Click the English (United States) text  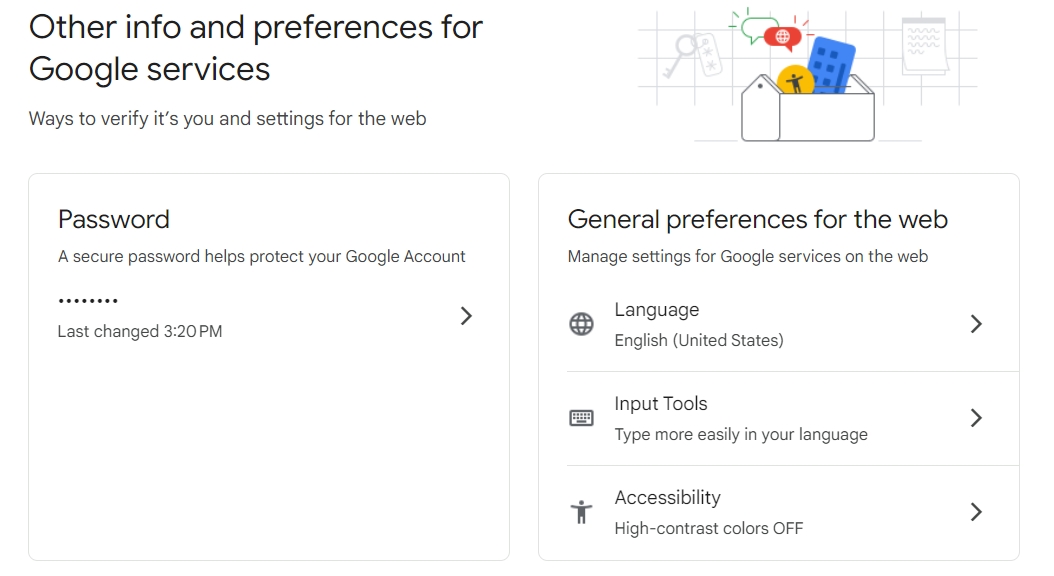699,340
